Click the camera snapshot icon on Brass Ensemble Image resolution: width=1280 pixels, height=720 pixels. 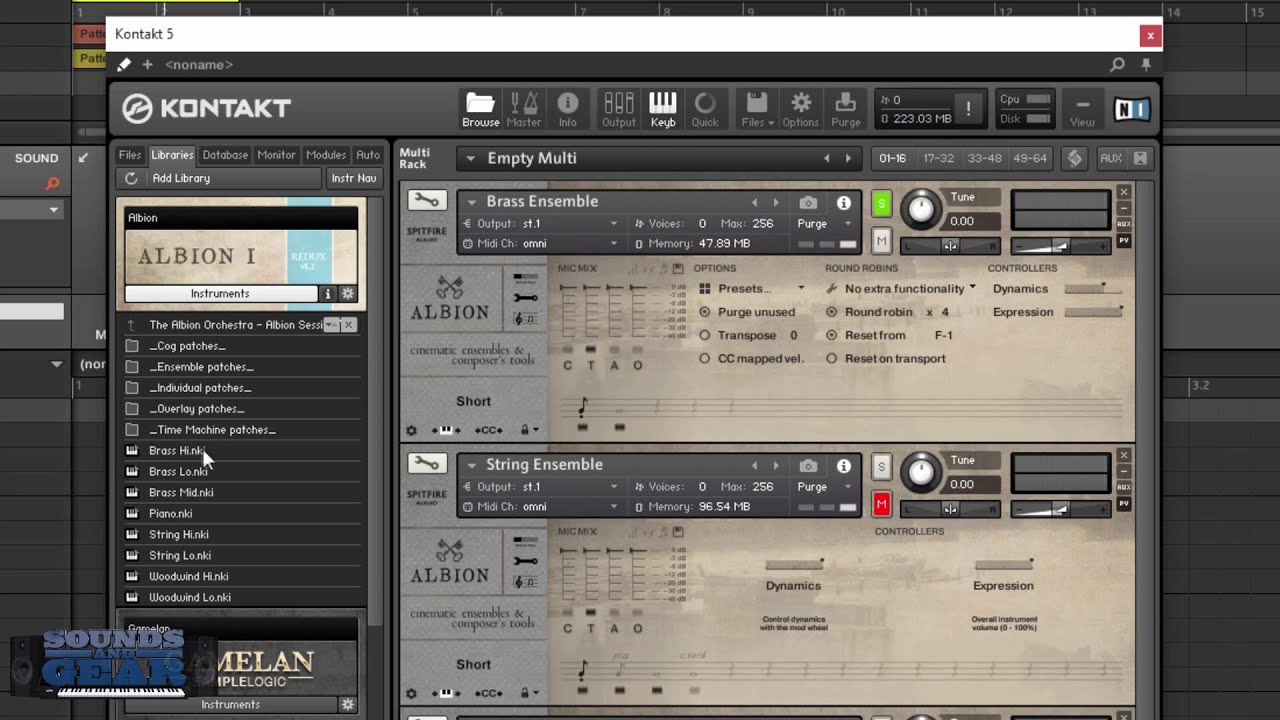808,202
